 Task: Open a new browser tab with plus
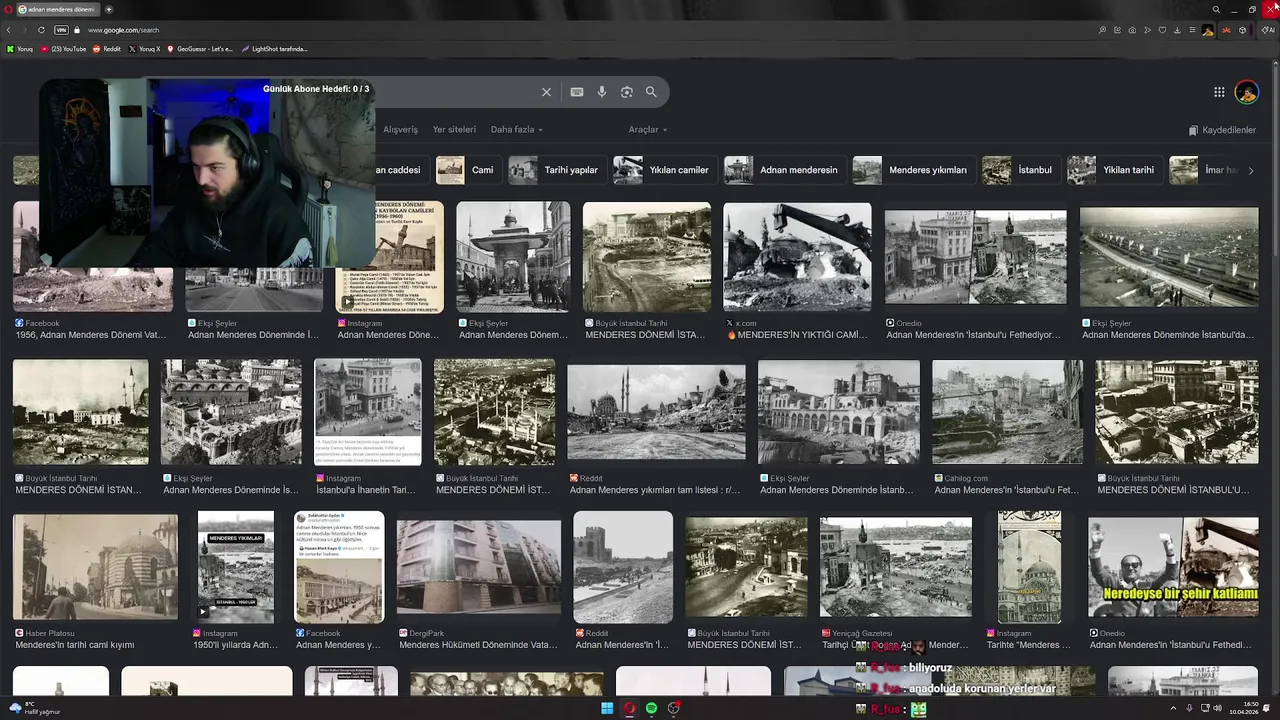[107, 9]
